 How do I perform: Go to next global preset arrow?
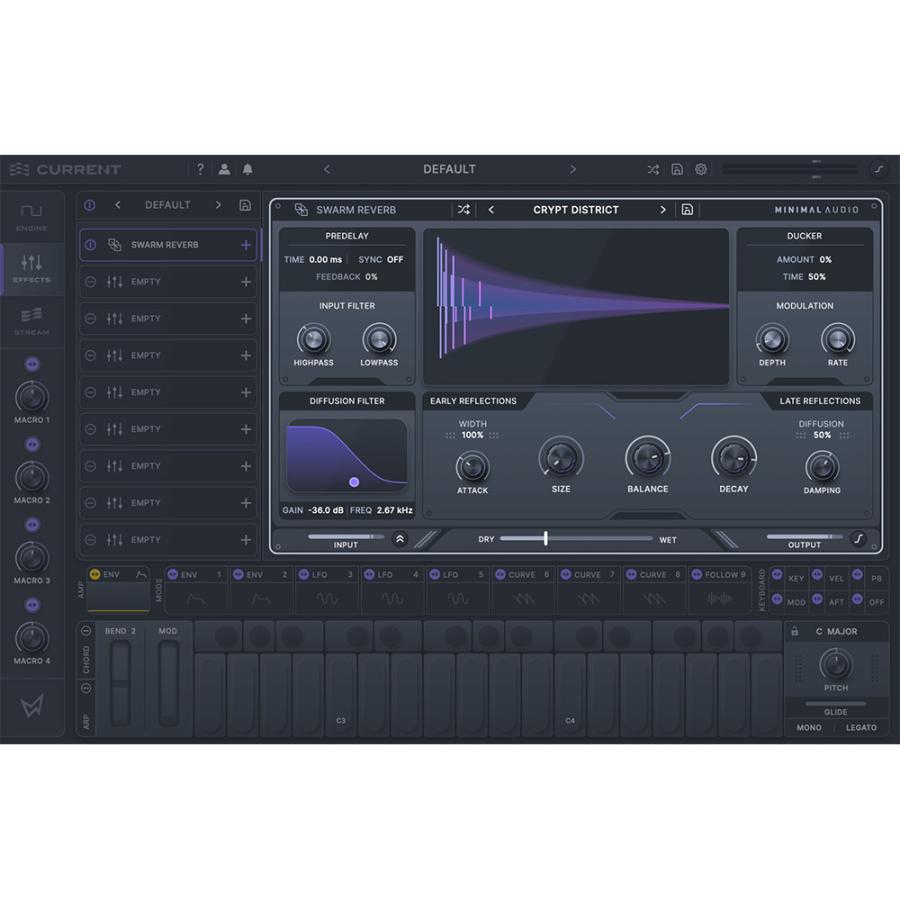click(572, 169)
